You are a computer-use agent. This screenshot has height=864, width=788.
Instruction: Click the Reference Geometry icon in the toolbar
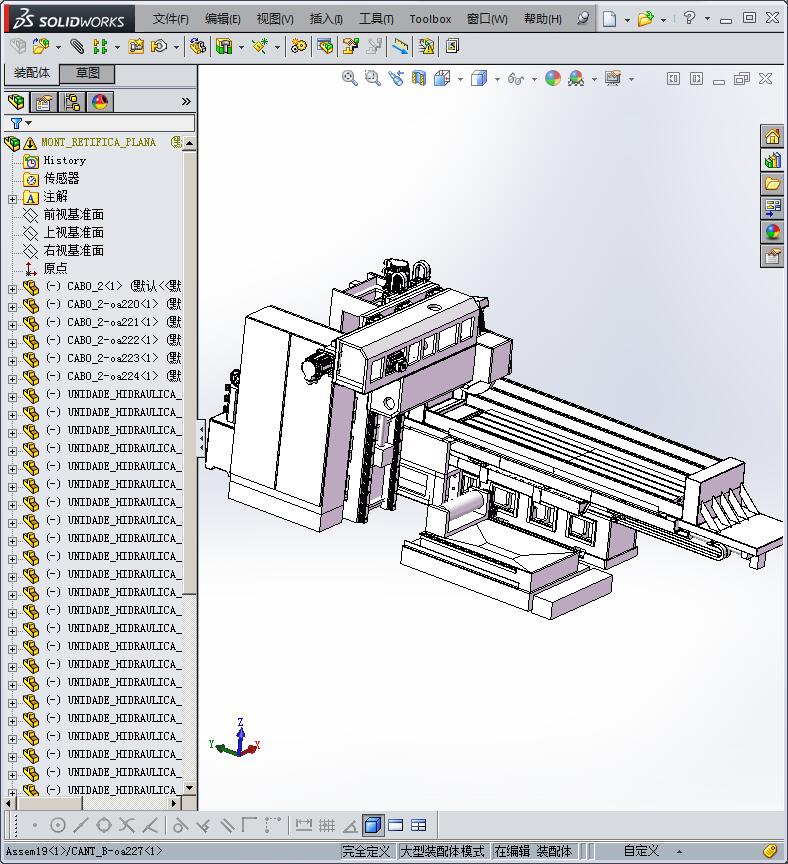coord(260,46)
